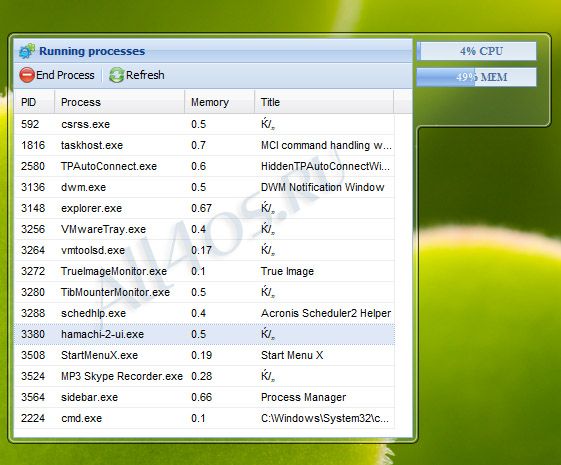
Task: Select the taskhost.exe process
Action: click(204, 145)
